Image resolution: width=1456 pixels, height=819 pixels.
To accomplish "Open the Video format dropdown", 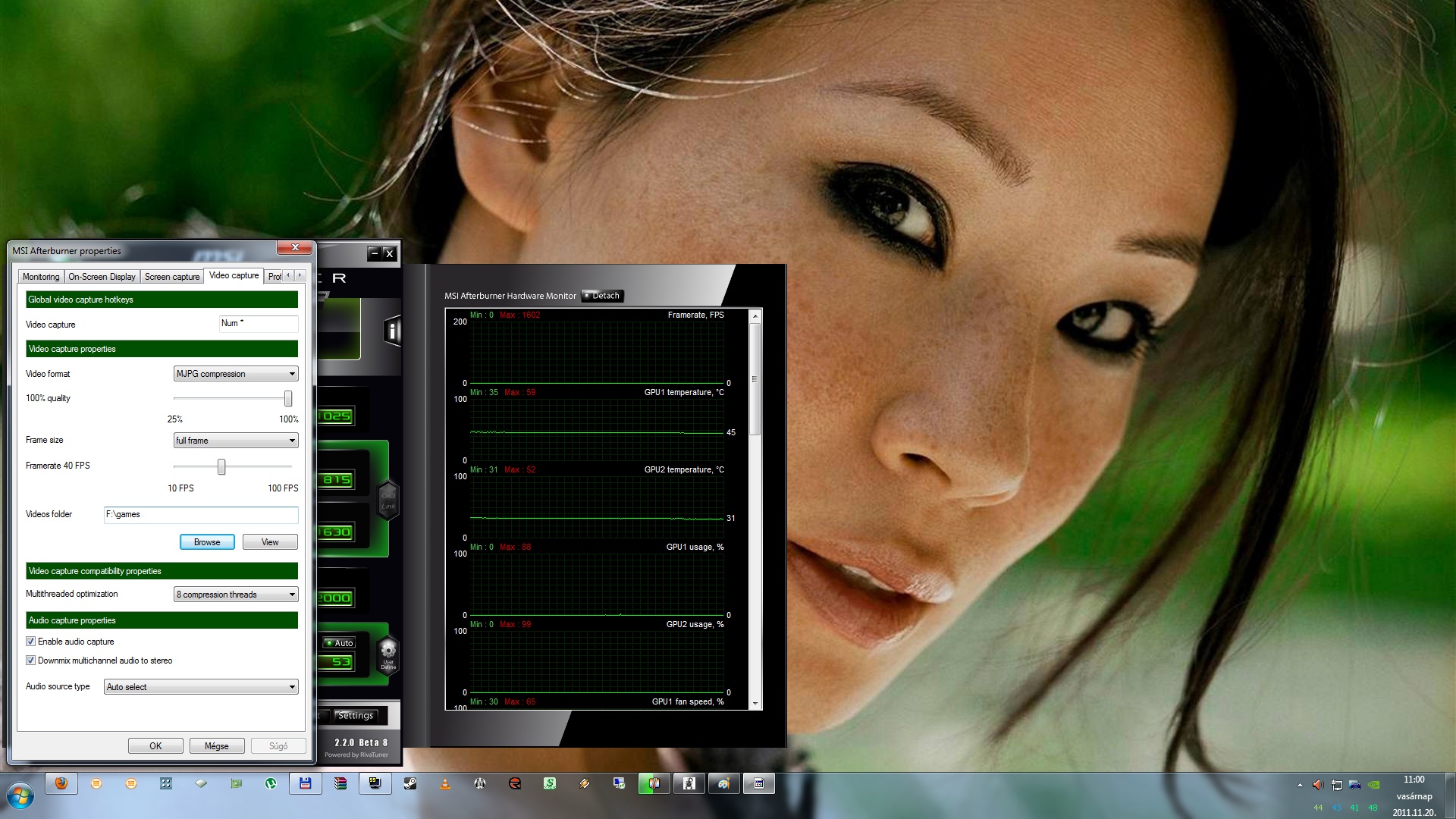I will tap(236, 374).
